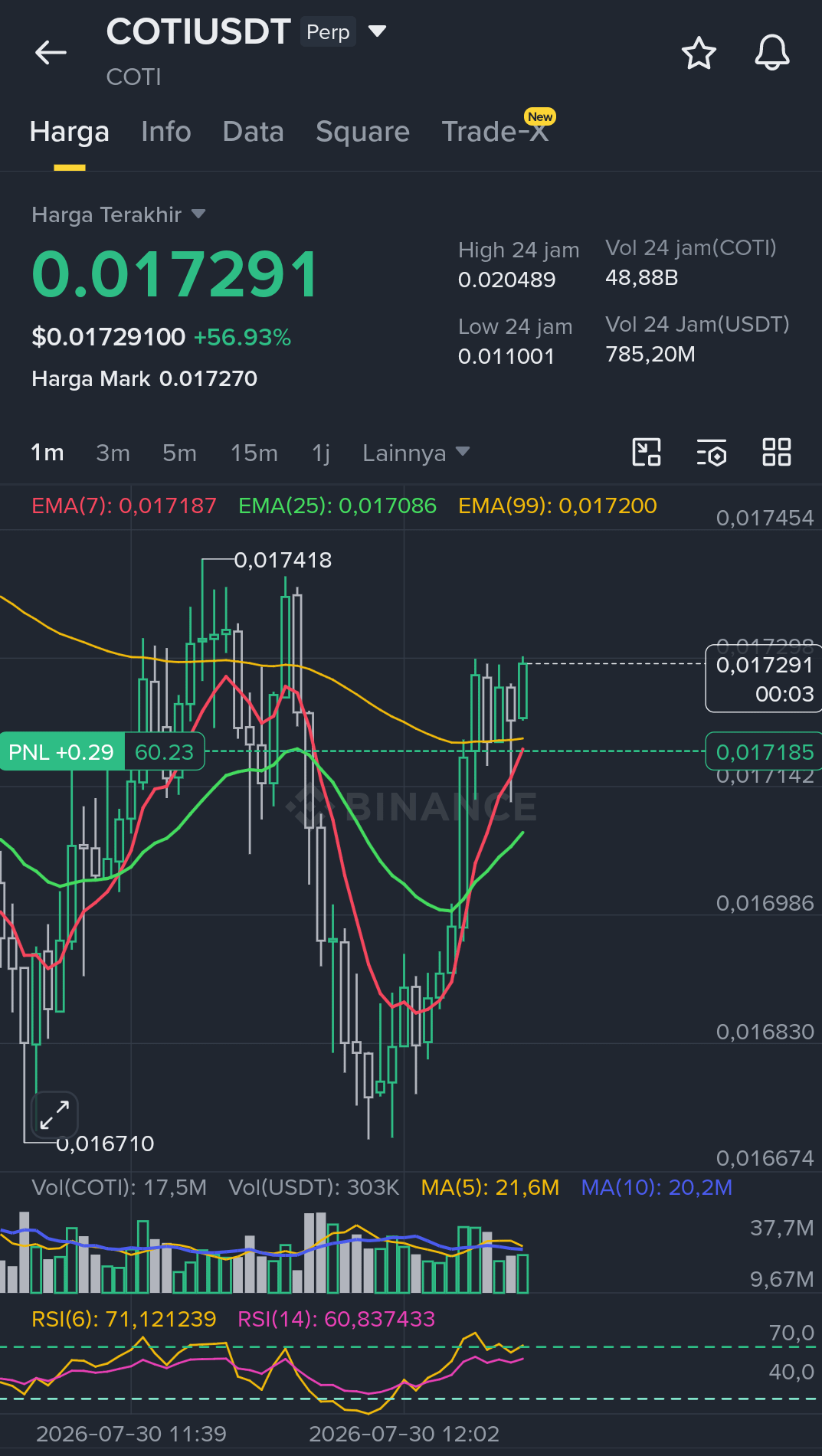
Task: Tap the +56.93% change value
Action: 242,337
